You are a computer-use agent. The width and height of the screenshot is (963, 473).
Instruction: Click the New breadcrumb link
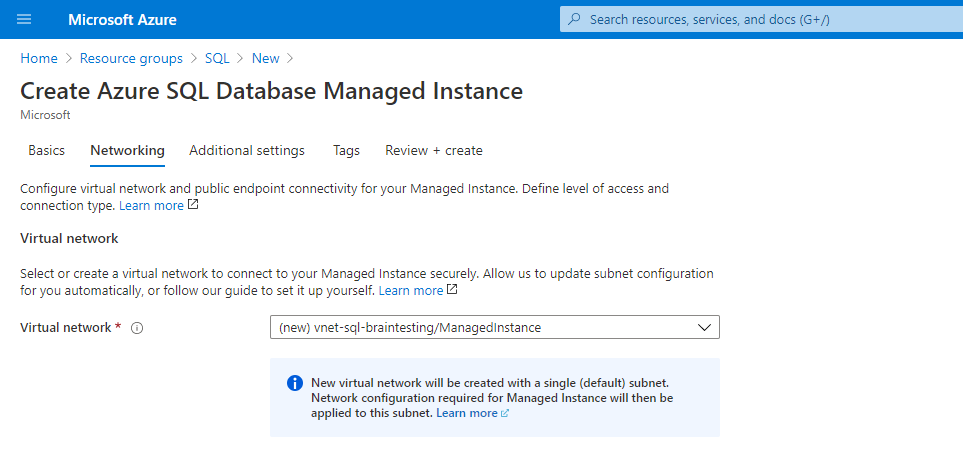pyautogui.click(x=265, y=58)
